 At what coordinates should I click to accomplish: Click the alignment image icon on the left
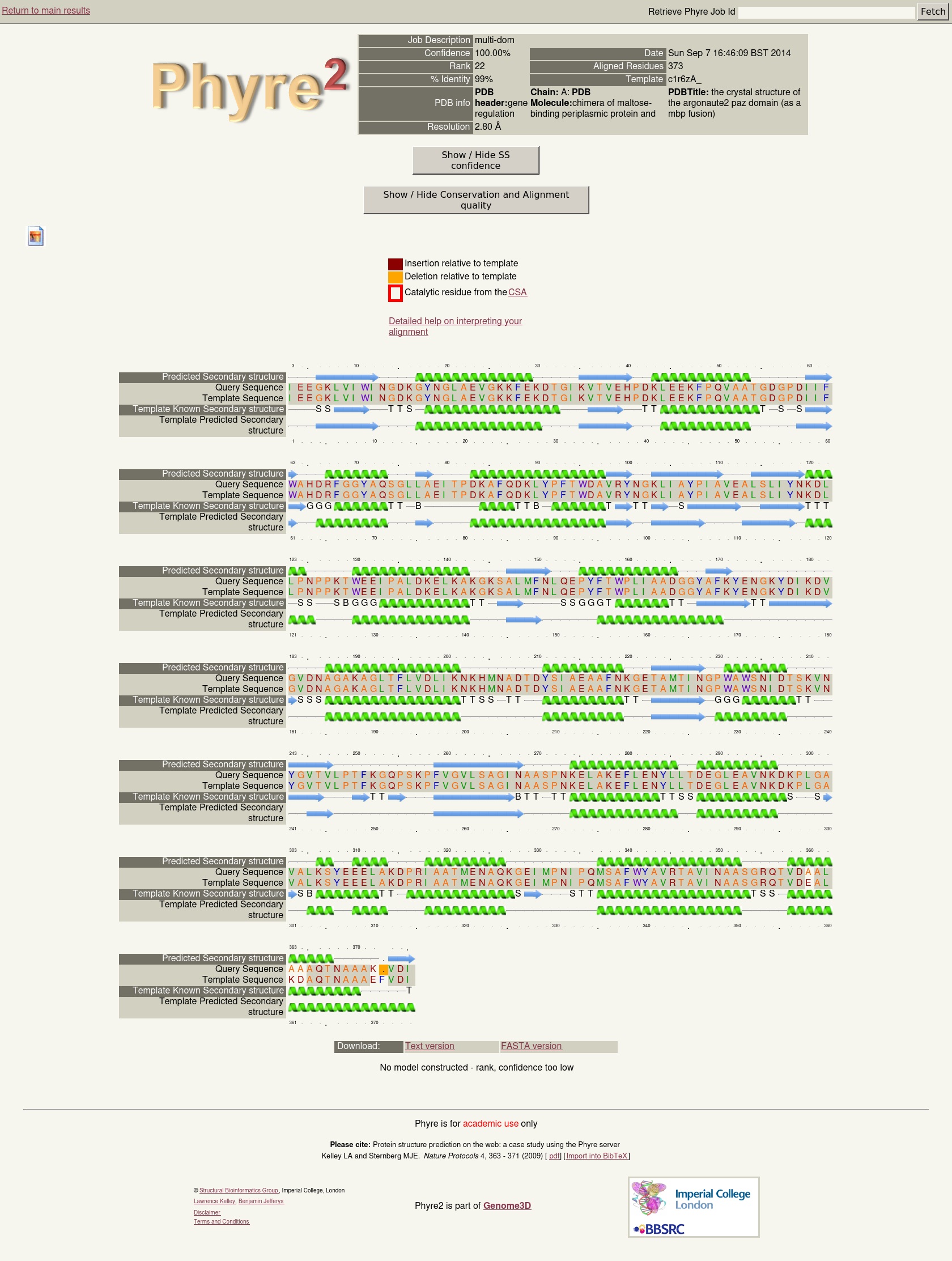pos(36,236)
